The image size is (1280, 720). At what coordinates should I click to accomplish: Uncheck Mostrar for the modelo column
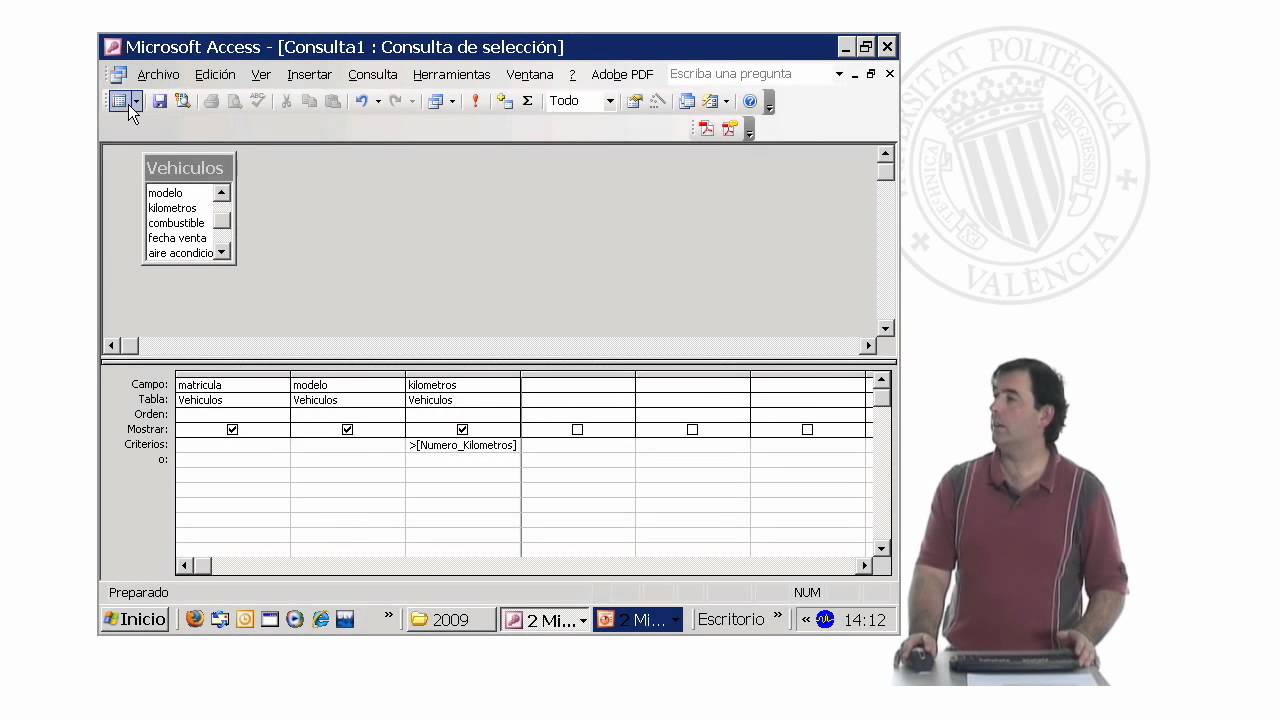(x=347, y=429)
